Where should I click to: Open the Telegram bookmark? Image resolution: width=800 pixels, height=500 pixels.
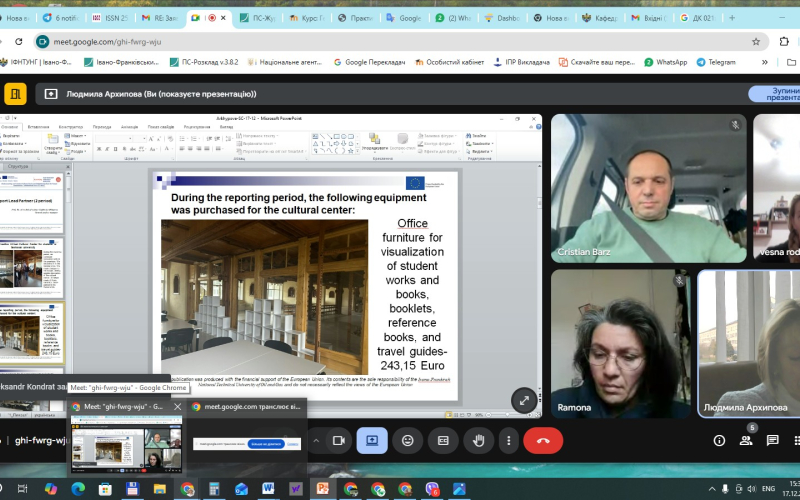[716, 62]
